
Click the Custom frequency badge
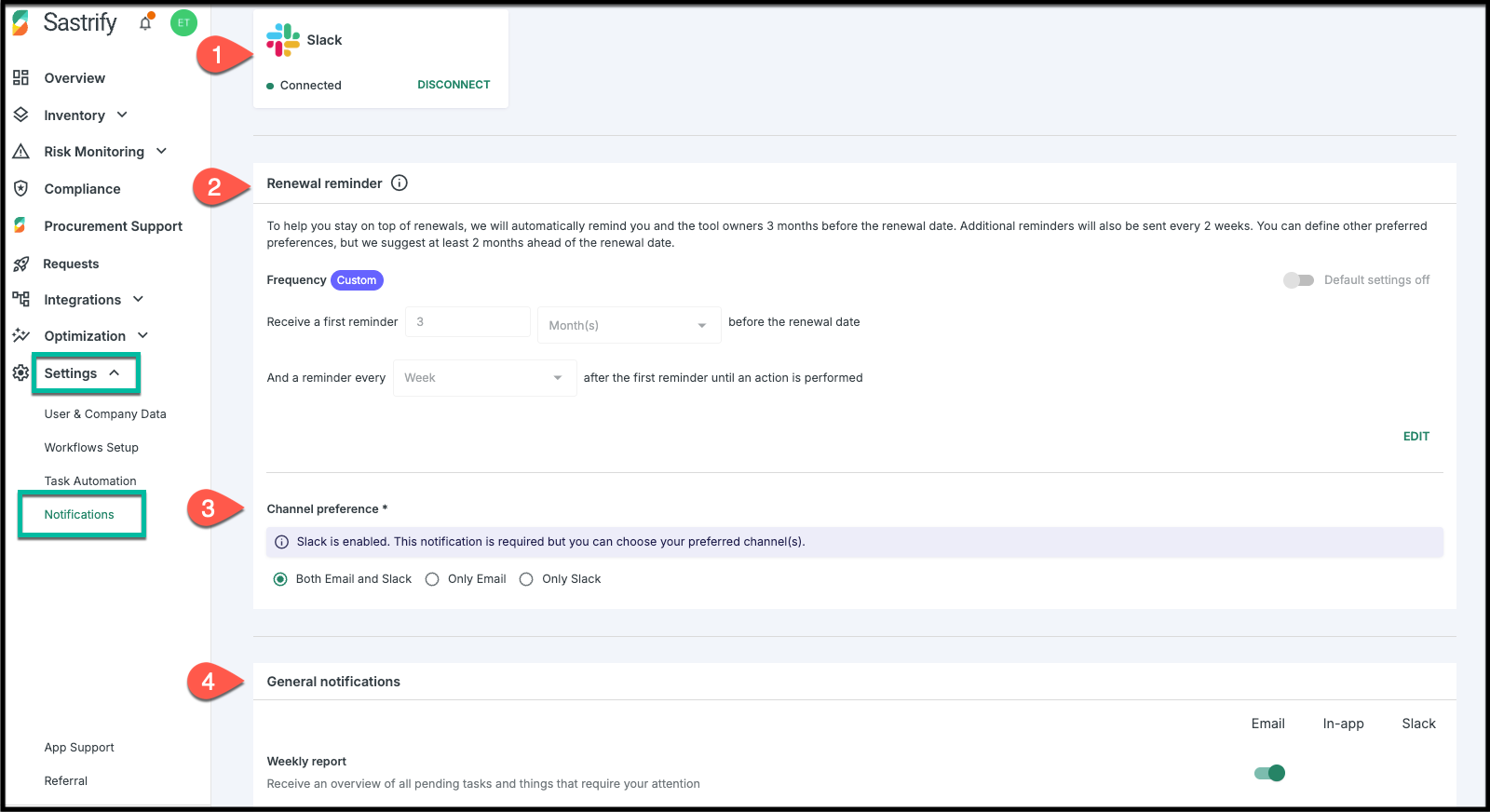pyautogui.click(x=357, y=280)
